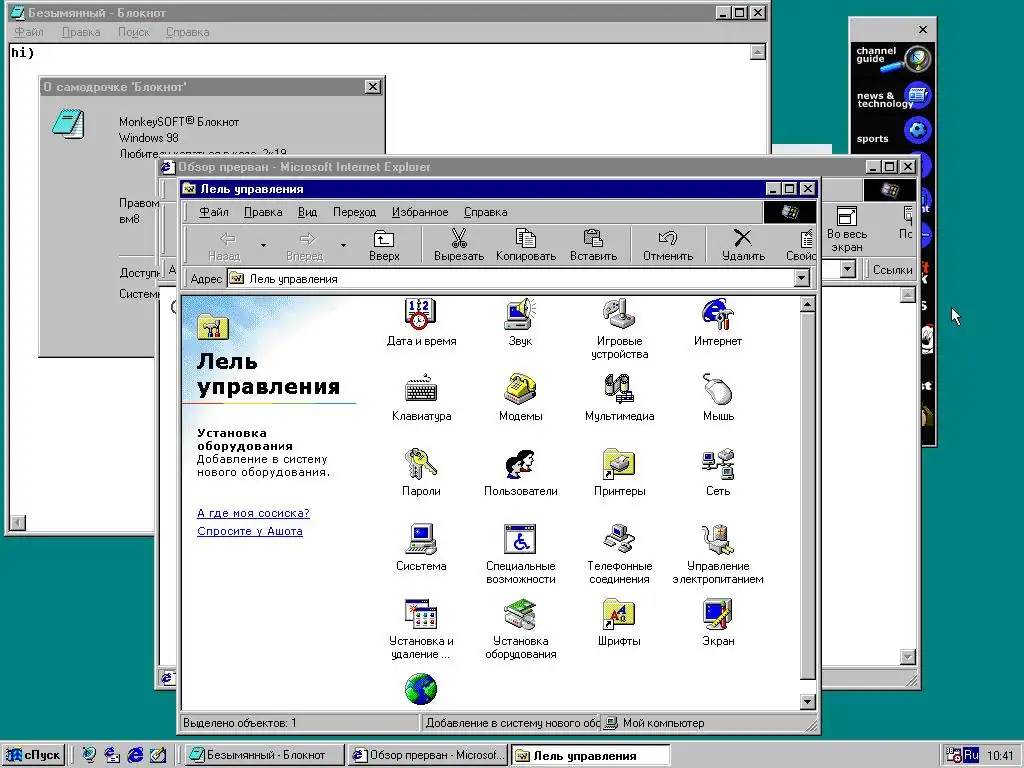Open the Сисьтема computer icon
1024x768 pixels.
(x=421, y=549)
